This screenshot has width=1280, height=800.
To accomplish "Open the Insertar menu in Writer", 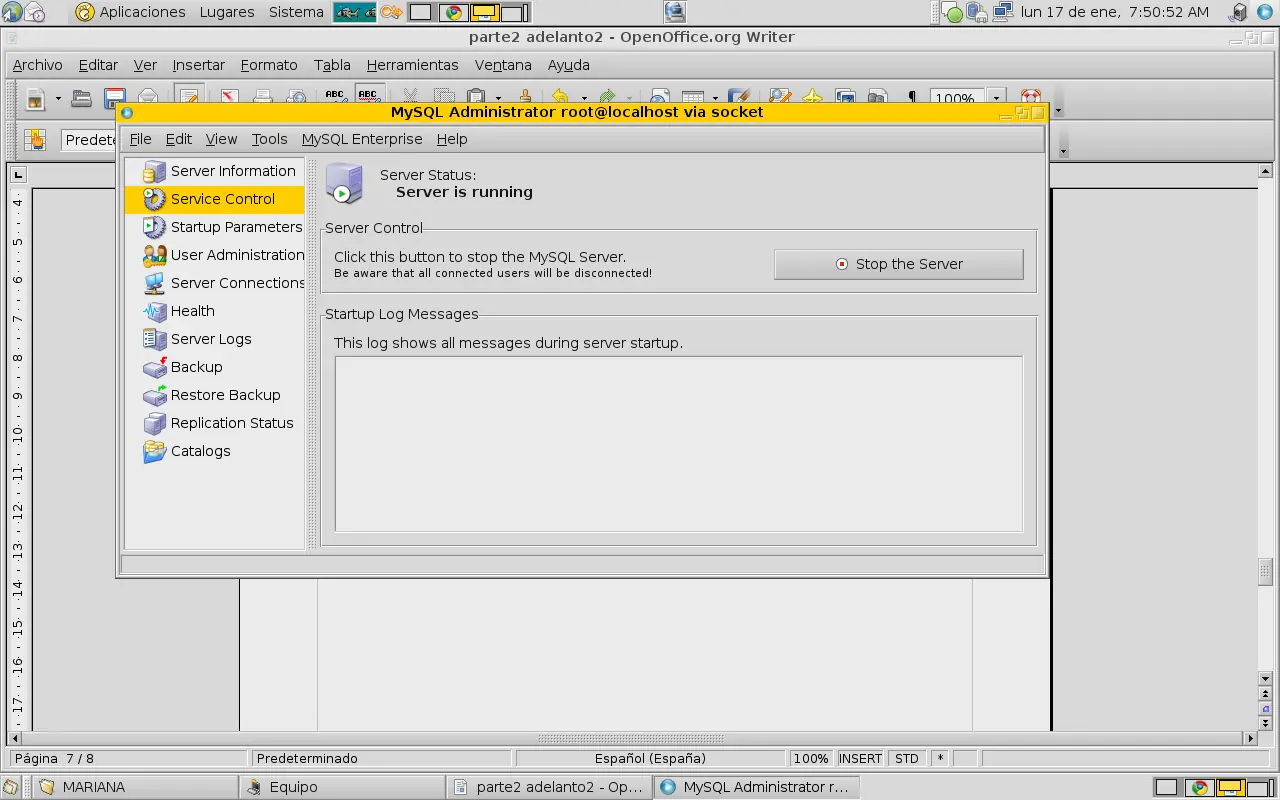I will (x=199, y=65).
